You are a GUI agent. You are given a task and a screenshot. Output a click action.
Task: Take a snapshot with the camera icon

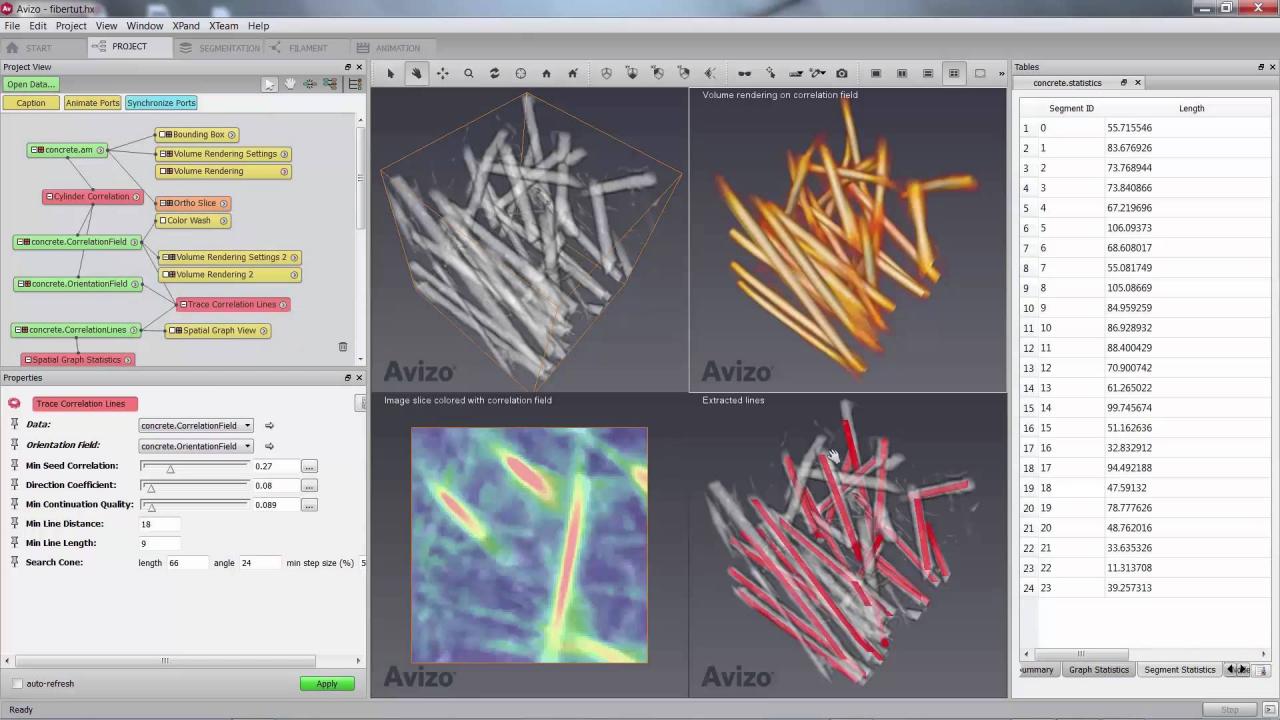point(842,73)
